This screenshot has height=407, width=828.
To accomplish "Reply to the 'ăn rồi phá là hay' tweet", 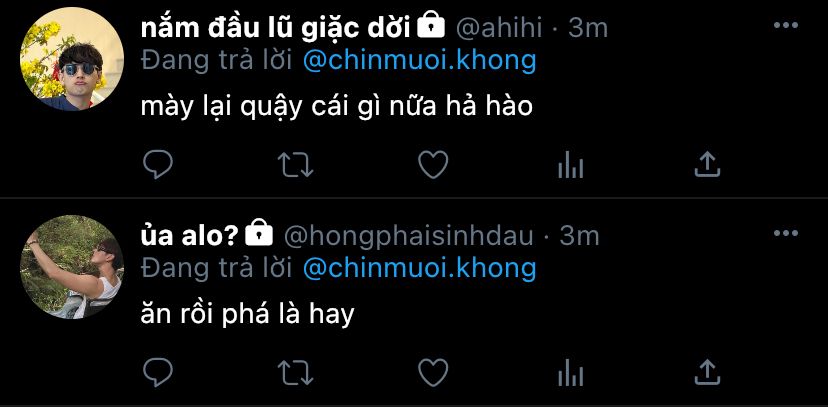I will click(x=158, y=373).
